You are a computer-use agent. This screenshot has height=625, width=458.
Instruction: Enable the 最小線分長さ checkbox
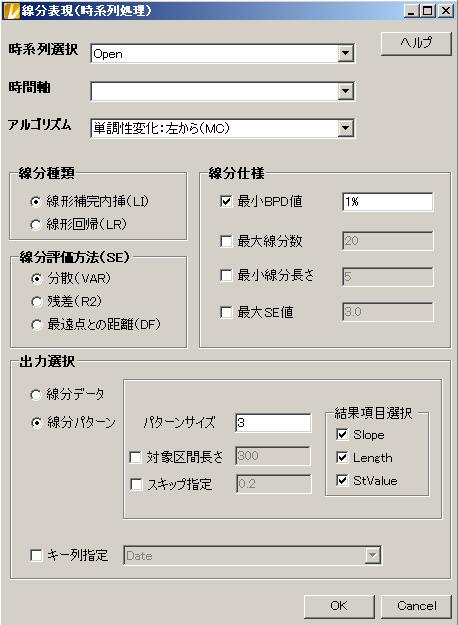226,275
